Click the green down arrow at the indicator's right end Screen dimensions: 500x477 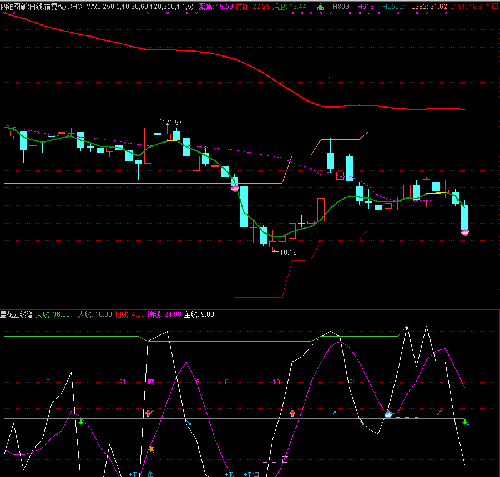coord(465,422)
